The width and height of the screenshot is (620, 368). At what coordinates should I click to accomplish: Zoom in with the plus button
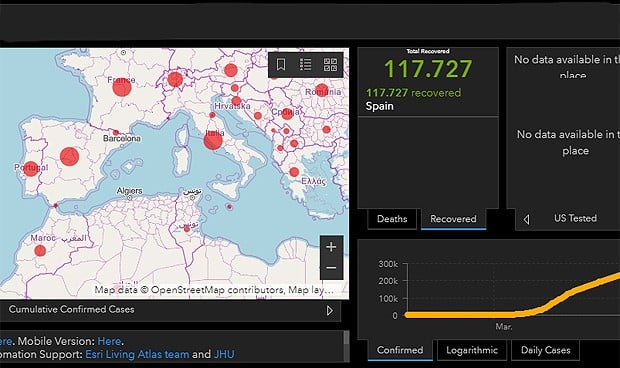pyautogui.click(x=331, y=247)
